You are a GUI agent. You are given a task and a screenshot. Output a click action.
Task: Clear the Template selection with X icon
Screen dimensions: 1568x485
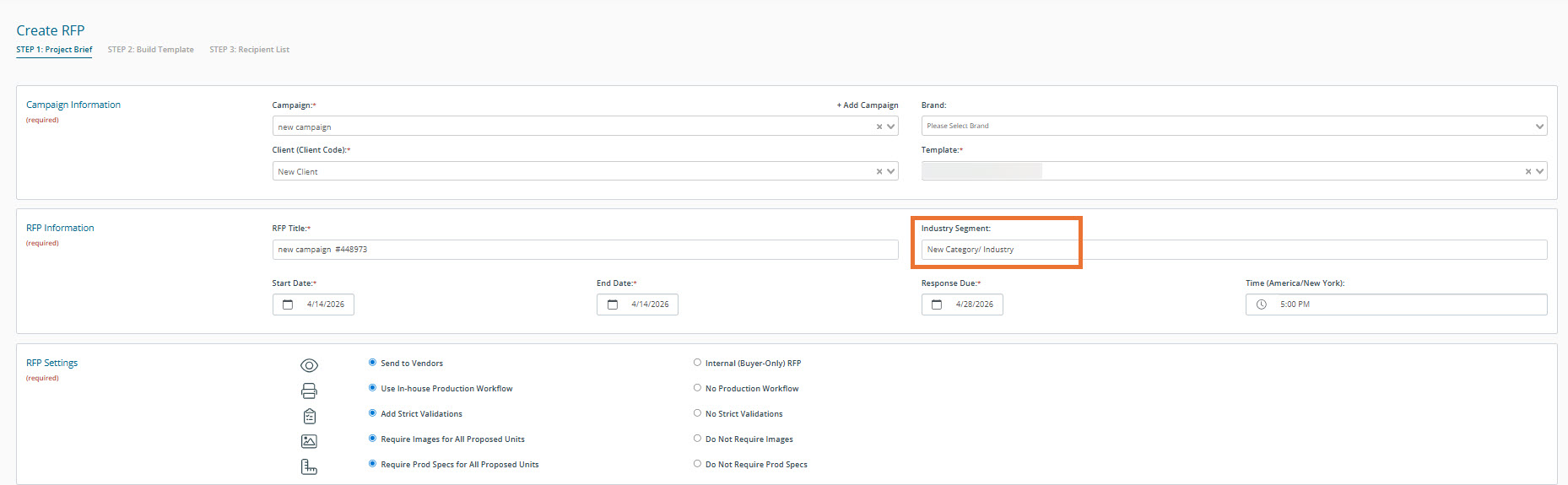[1527, 171]
